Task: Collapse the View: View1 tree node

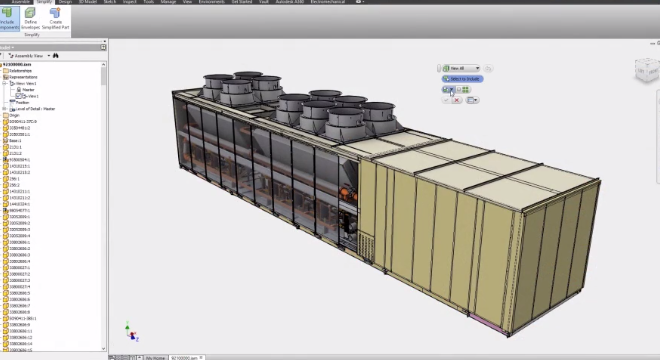Action: [x=5, y=83]
